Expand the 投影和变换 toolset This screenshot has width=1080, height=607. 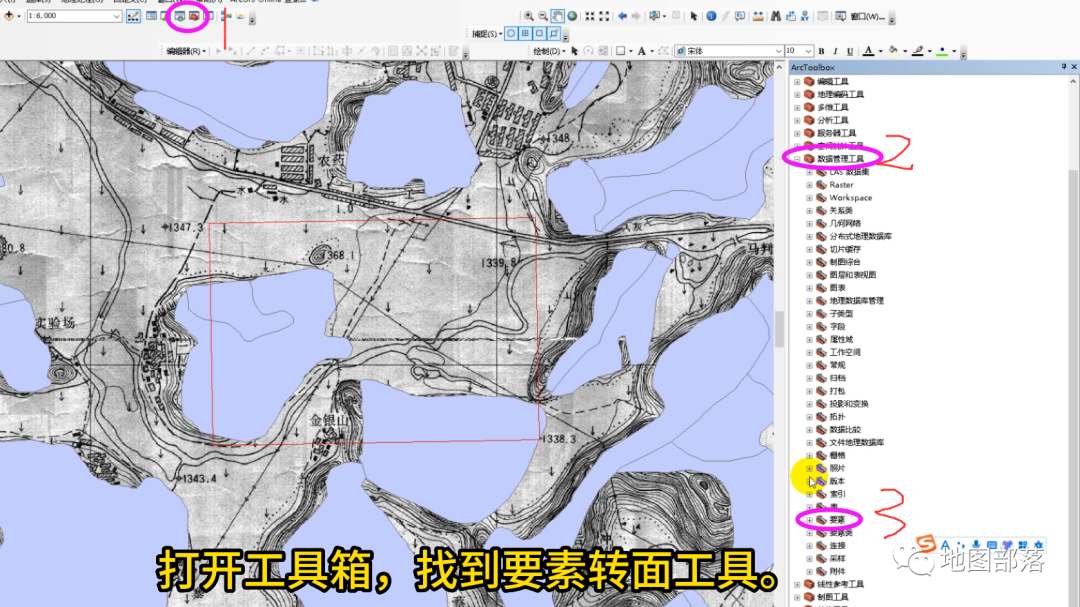809,404
